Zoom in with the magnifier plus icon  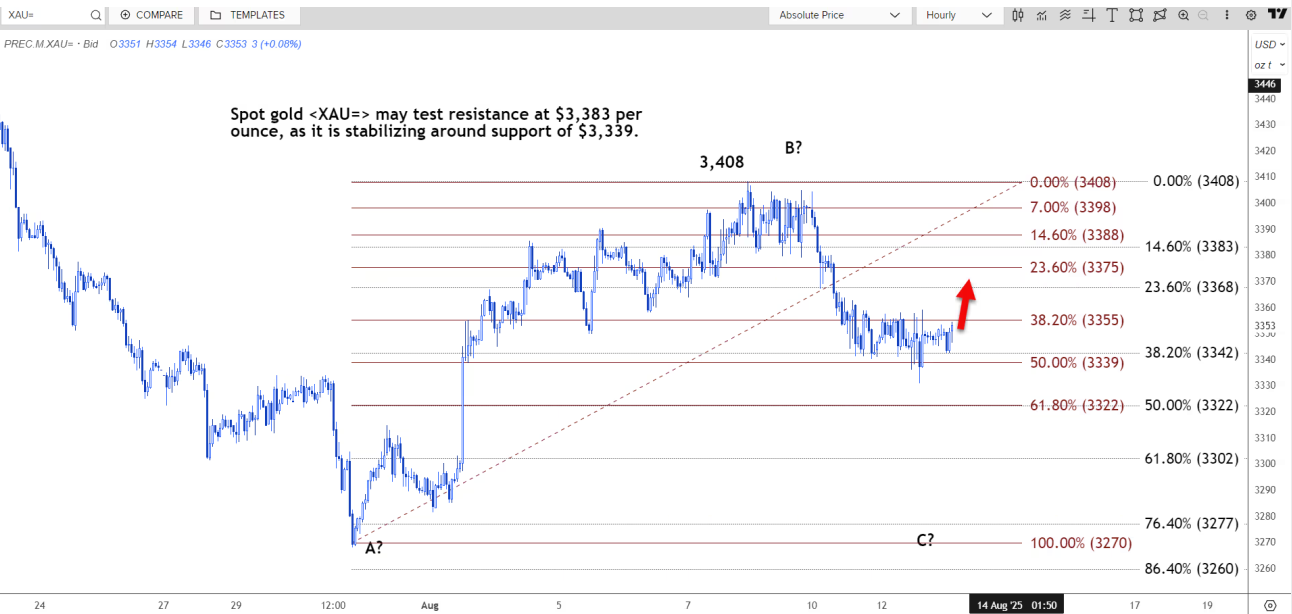[1184, 15]
